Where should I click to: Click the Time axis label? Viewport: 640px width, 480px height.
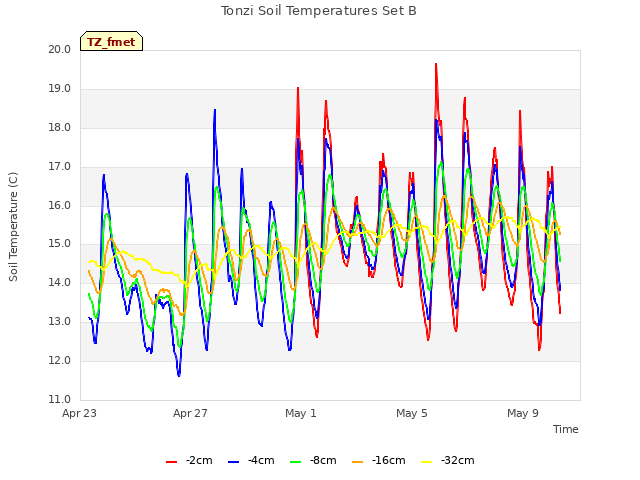pos(566,429)
